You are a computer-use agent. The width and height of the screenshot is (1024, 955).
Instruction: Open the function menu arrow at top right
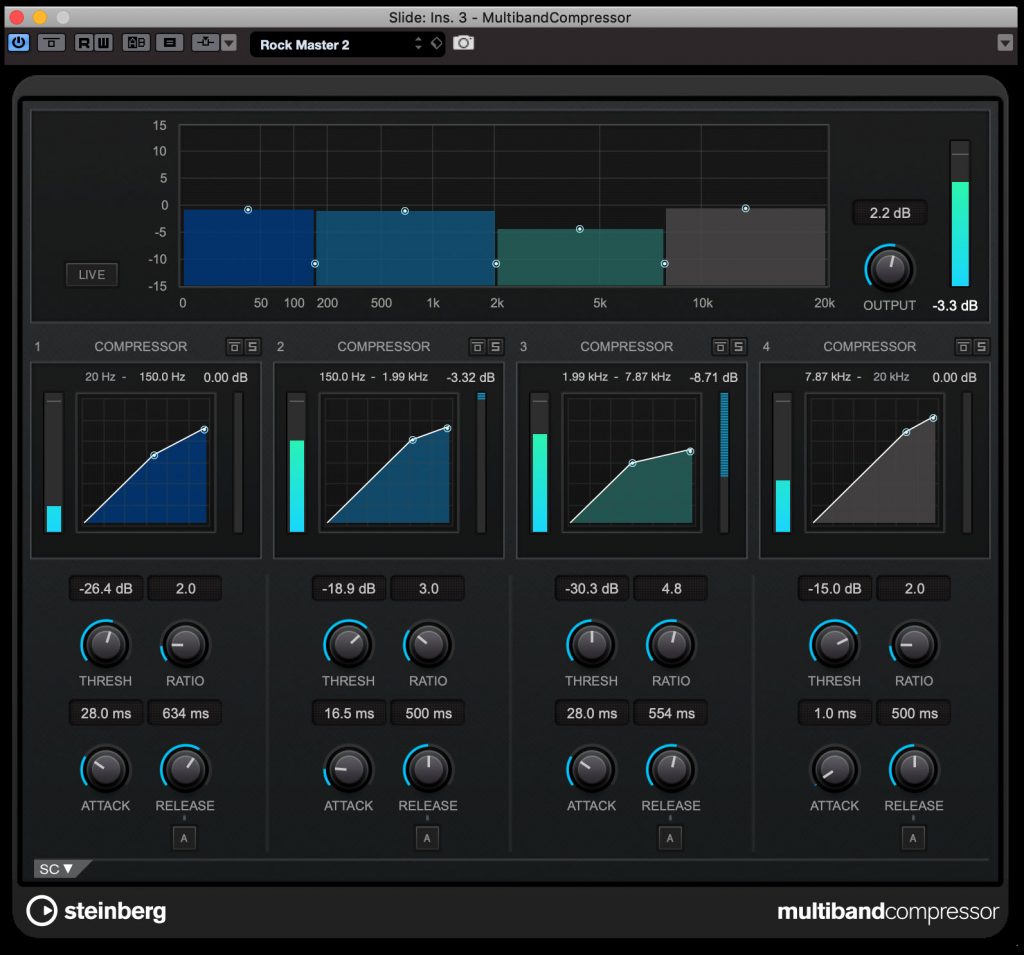point(1006,43)
